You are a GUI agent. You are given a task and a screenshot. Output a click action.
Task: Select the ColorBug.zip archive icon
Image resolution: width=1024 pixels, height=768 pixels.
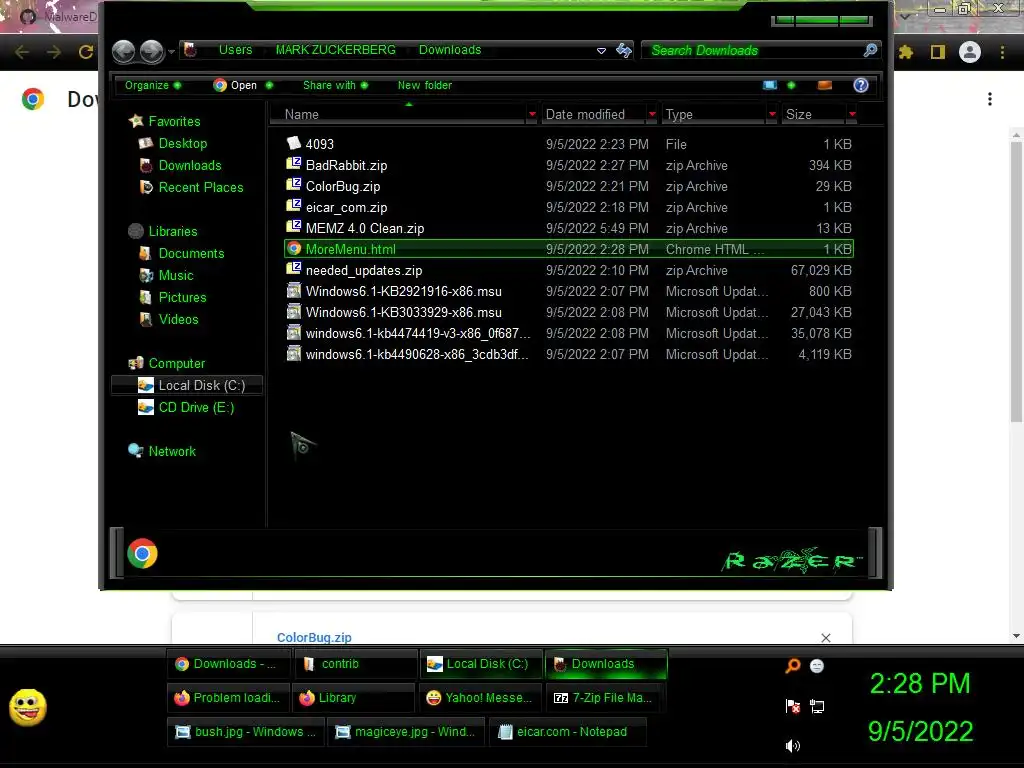pyautogui.click(x=294, y=185)
